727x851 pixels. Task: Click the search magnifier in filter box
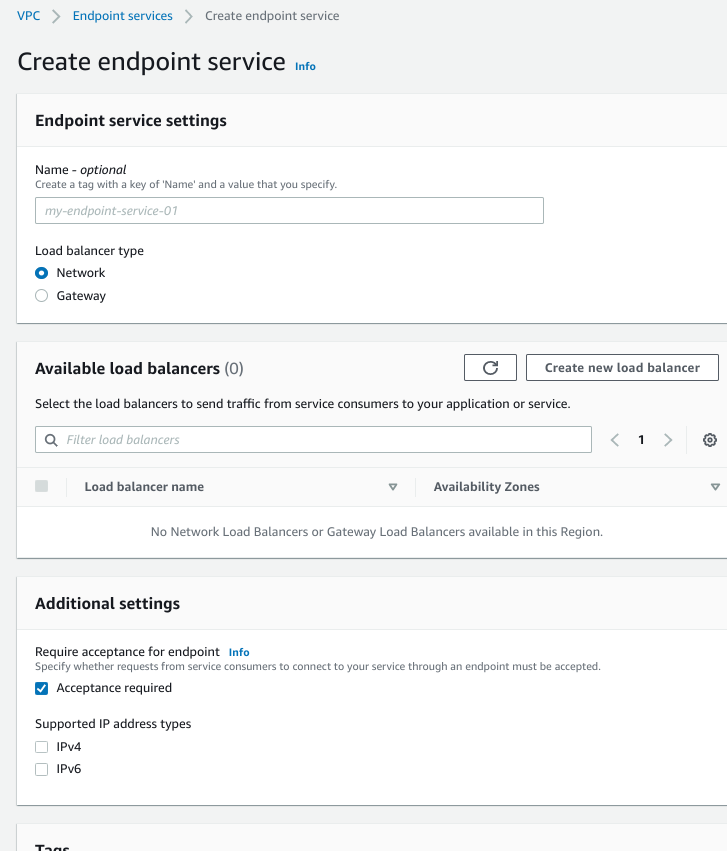pos(52,440)
